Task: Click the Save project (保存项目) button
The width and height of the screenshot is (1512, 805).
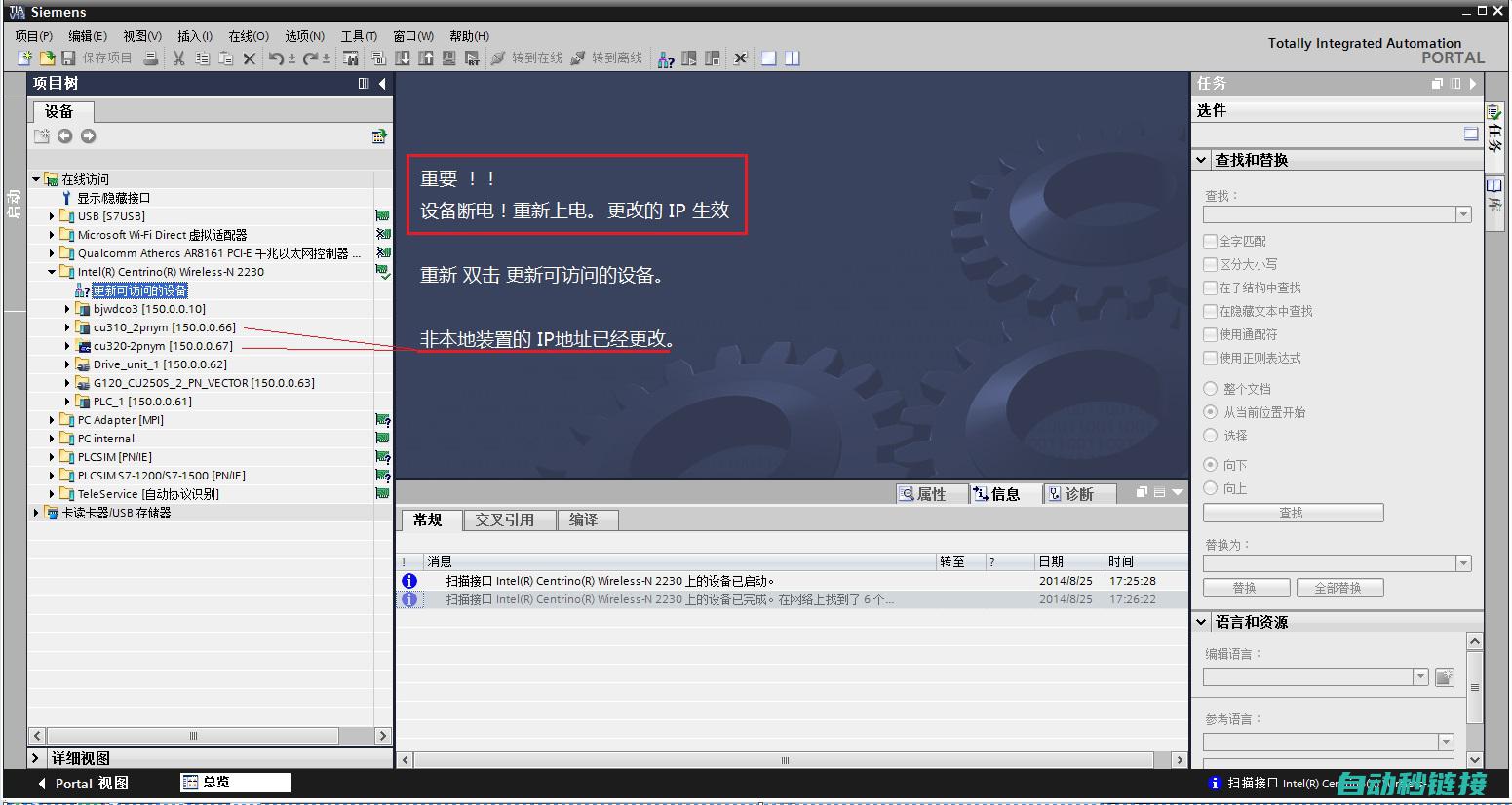Action: tap(97, 58)
